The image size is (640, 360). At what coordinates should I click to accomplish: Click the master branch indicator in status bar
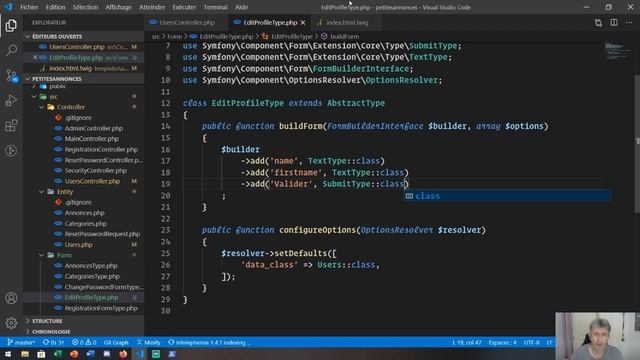pyautogui.click(x=21, y=342)
